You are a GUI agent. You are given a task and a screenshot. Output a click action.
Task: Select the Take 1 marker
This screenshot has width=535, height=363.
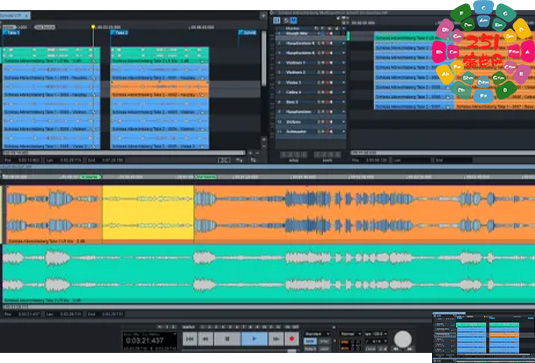click(x=12, y=33)
